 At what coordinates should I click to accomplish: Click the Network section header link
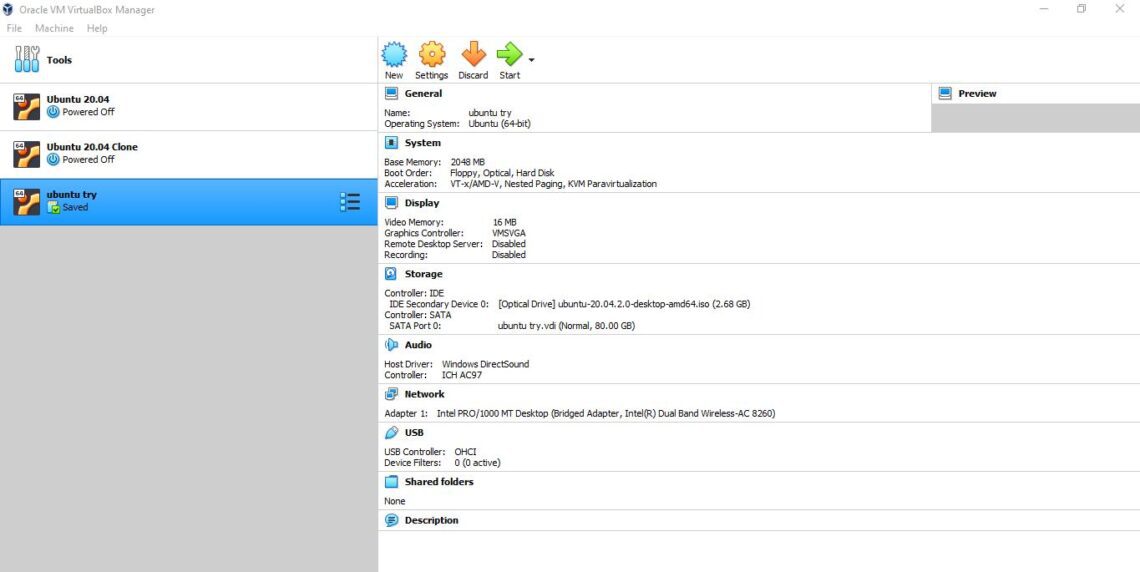click(424, 394)
